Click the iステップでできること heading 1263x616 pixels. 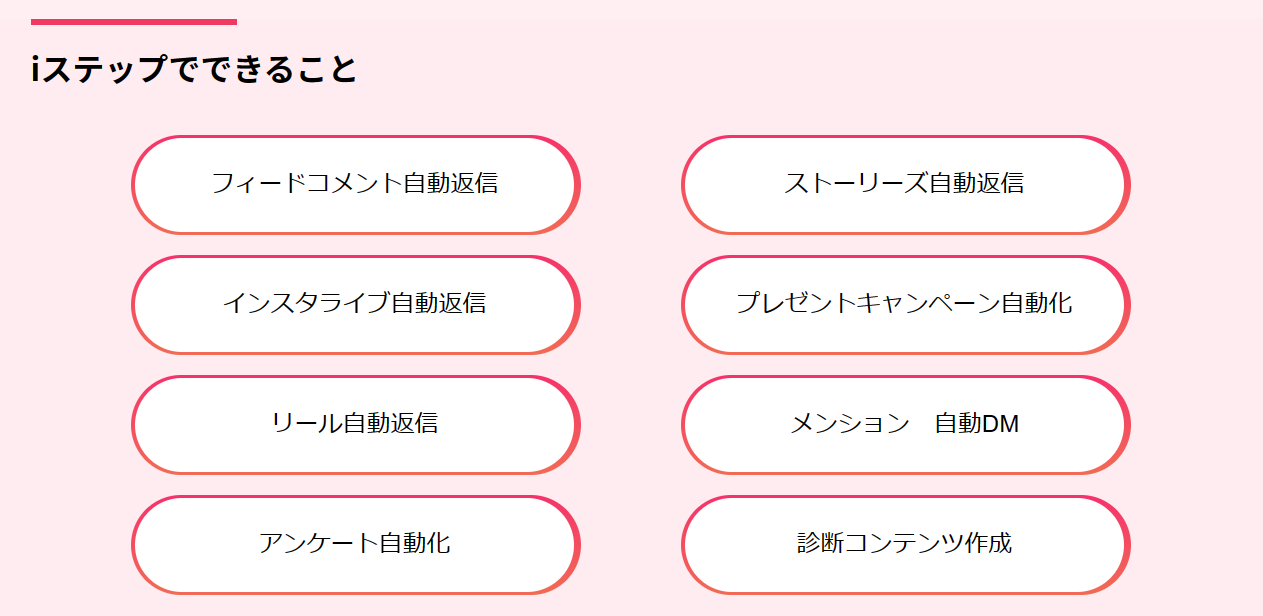194,69
